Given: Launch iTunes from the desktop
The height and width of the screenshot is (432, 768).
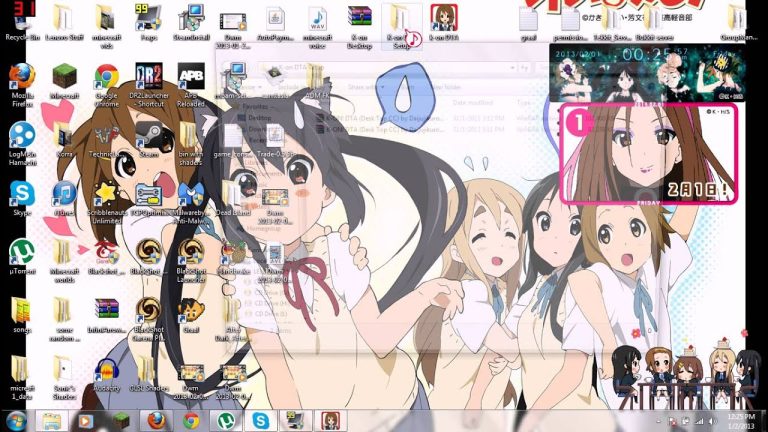Looking at the screenshot, I should pyautogui.click(x=64, y=198).
